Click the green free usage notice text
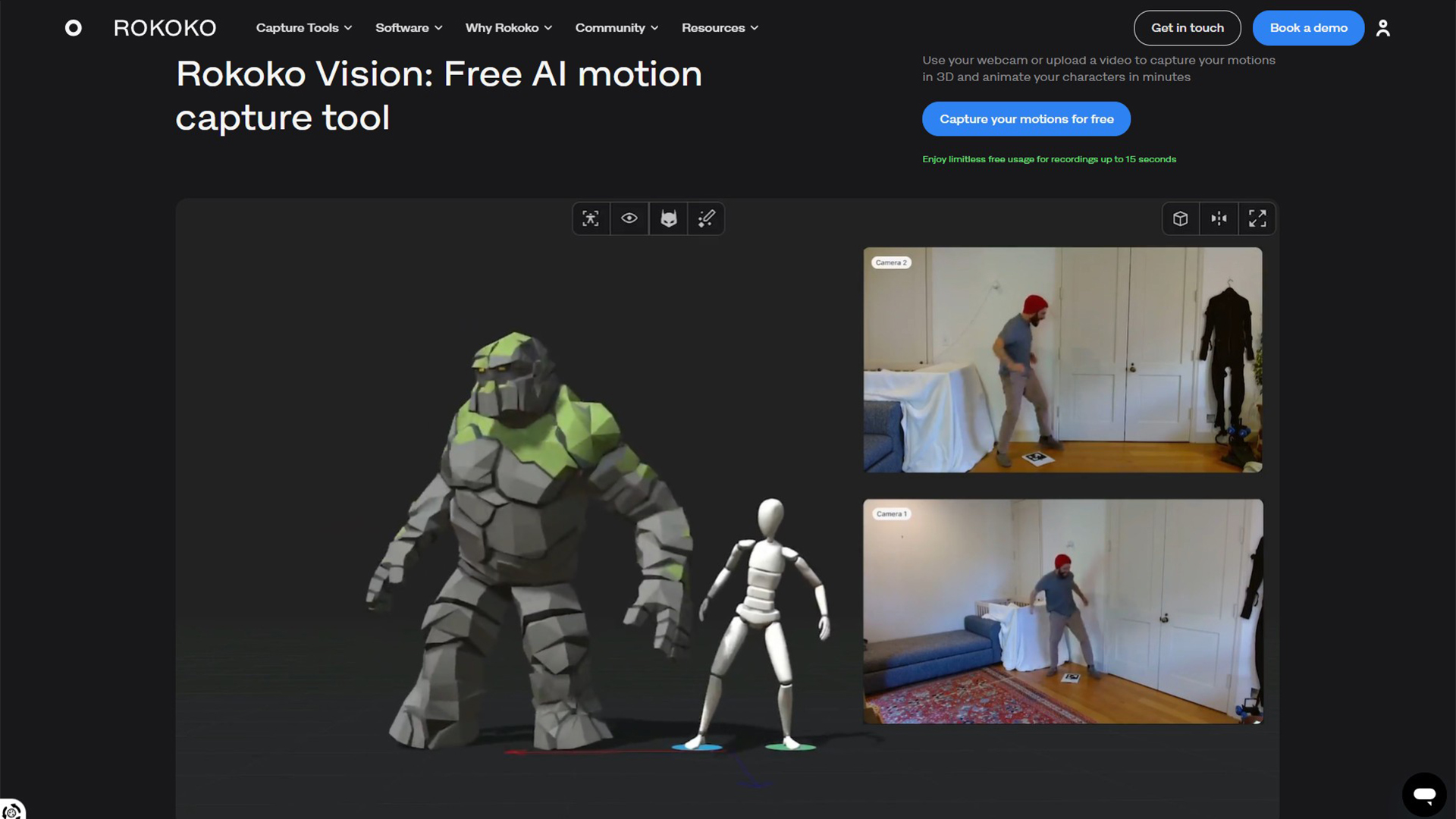This screenshot has width=1456, height=819. pyautogui.click(x=1049, y=159)
